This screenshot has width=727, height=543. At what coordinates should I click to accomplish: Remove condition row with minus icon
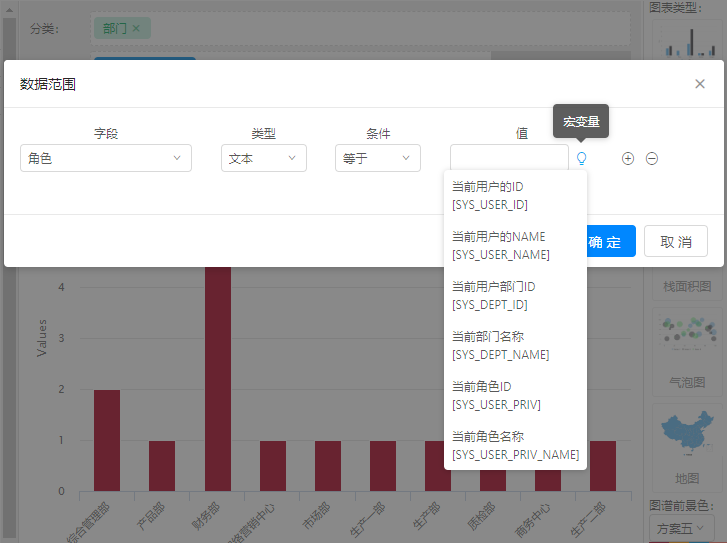pyautogui.click(x=652, y=158)
